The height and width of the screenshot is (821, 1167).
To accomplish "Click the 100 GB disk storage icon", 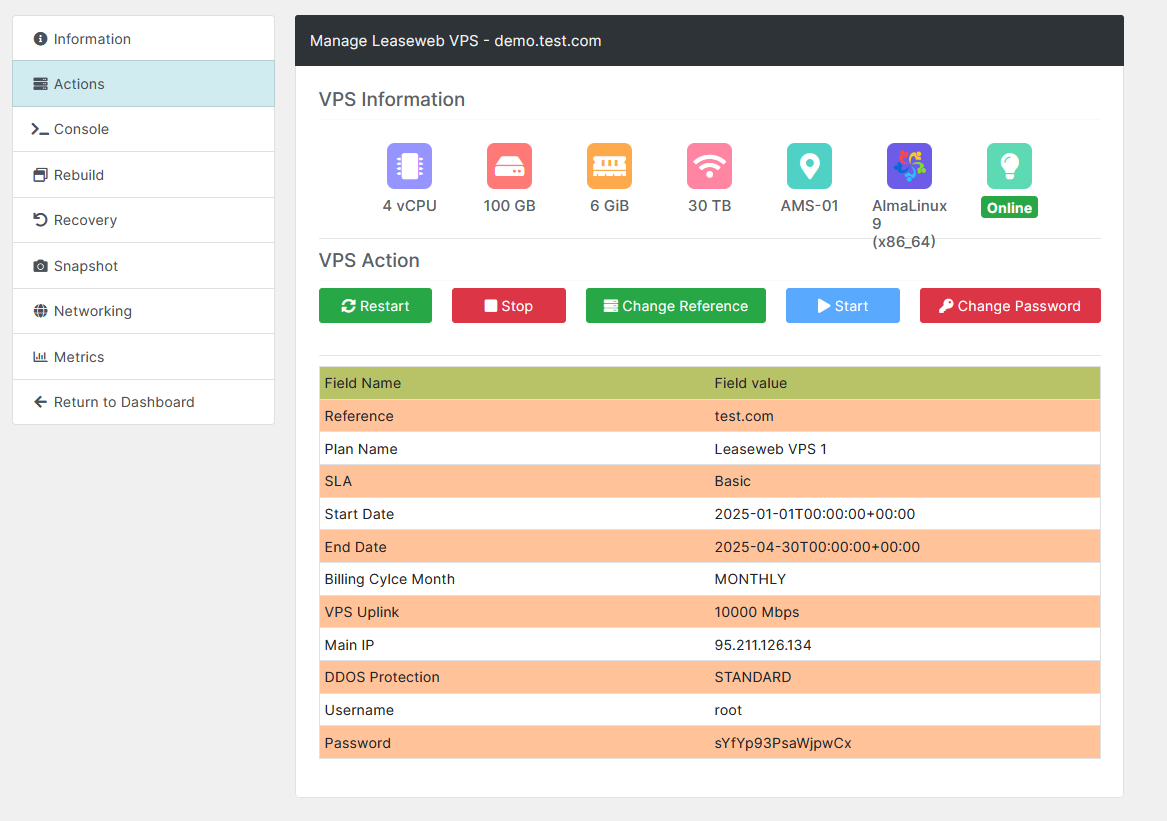I will tap(509, 166).
